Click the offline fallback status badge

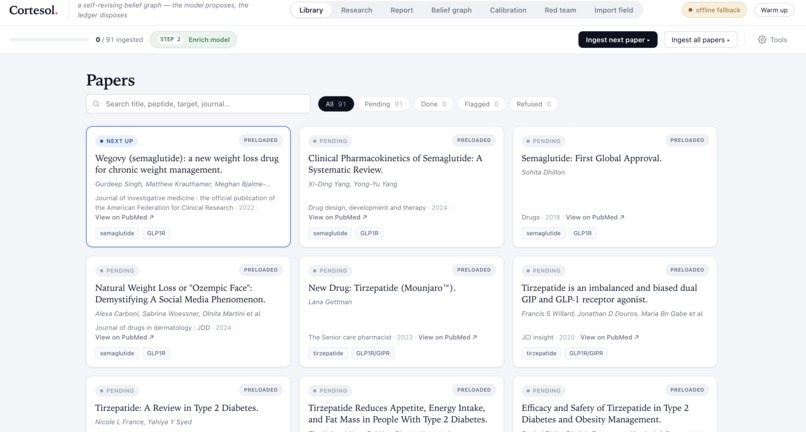(715, 10)
